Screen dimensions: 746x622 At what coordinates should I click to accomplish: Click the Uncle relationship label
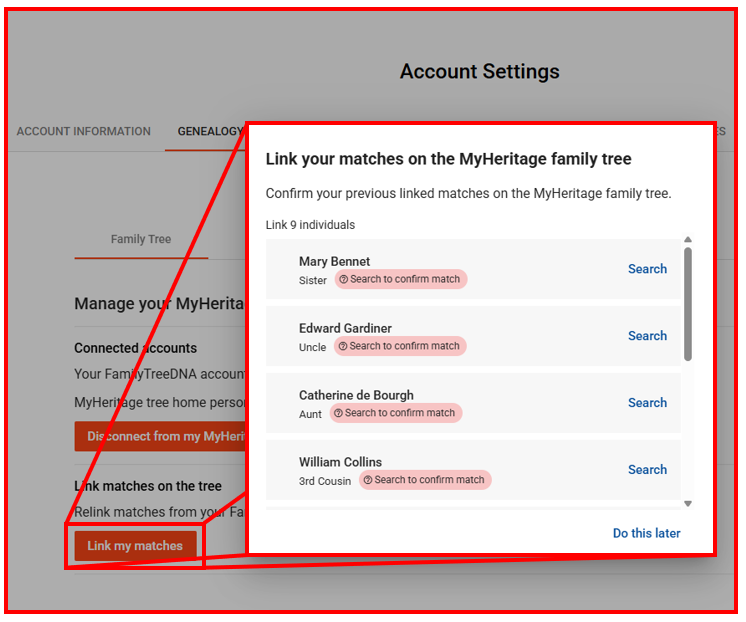pyautogui.click(x=313, y=347)
